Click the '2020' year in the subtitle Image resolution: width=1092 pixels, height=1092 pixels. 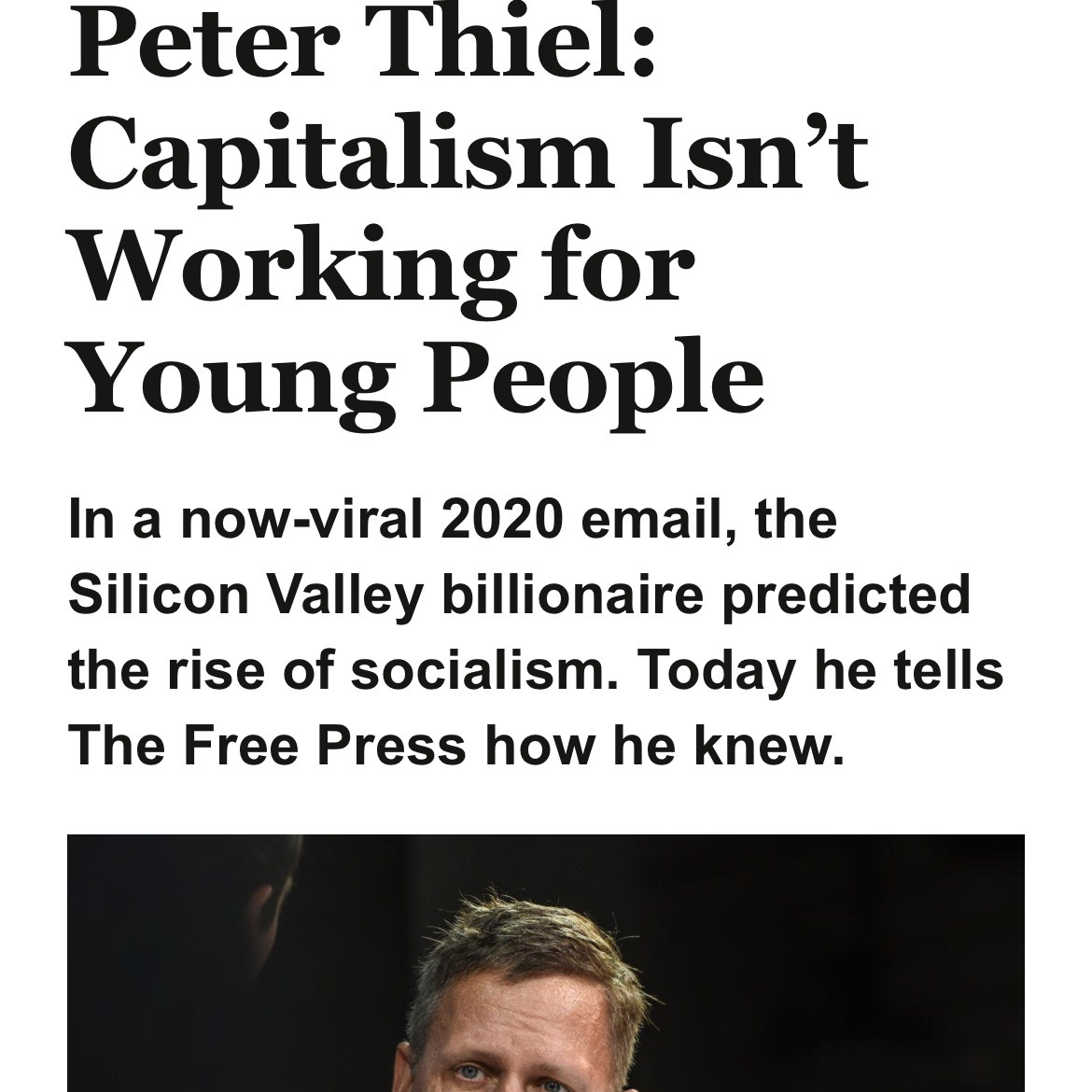click(501, 520)
